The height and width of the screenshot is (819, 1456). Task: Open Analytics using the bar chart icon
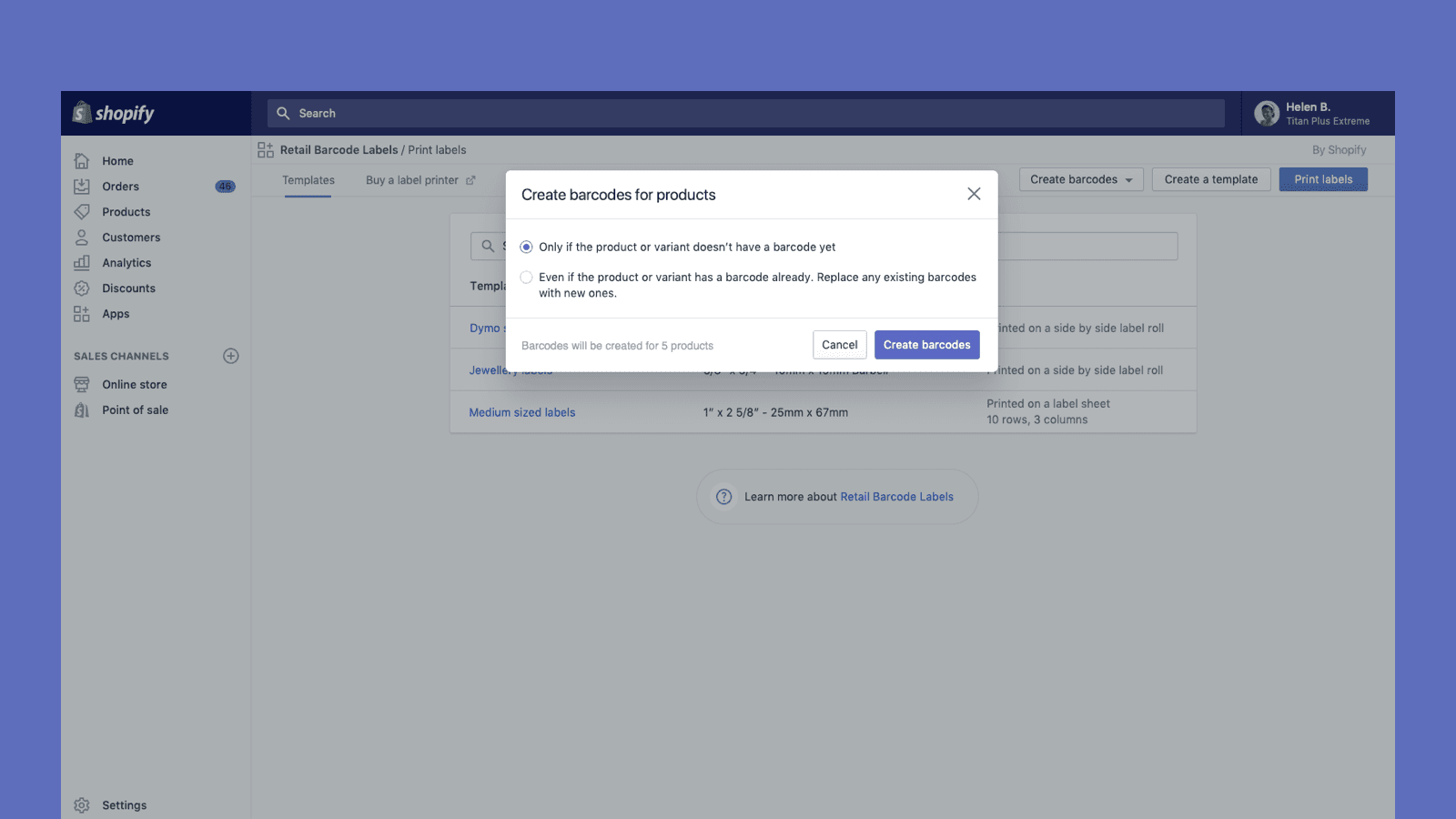(x=82, y=263)
